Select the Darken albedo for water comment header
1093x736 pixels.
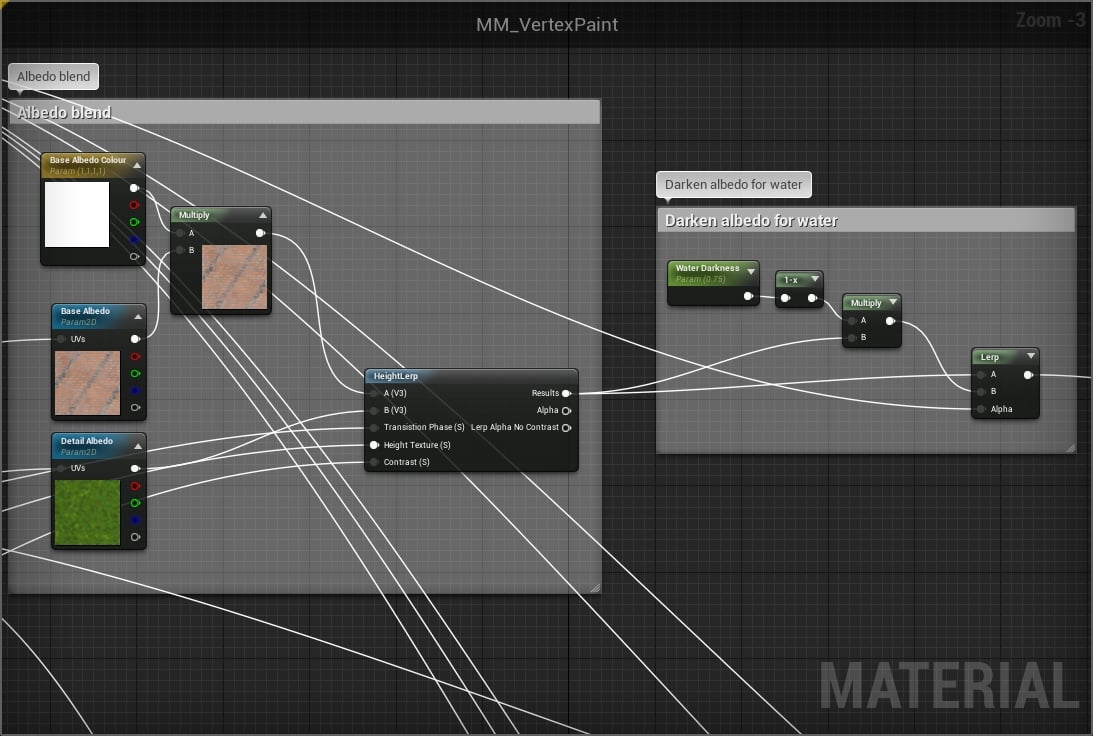pyautogui.click(x=866, y=220)
